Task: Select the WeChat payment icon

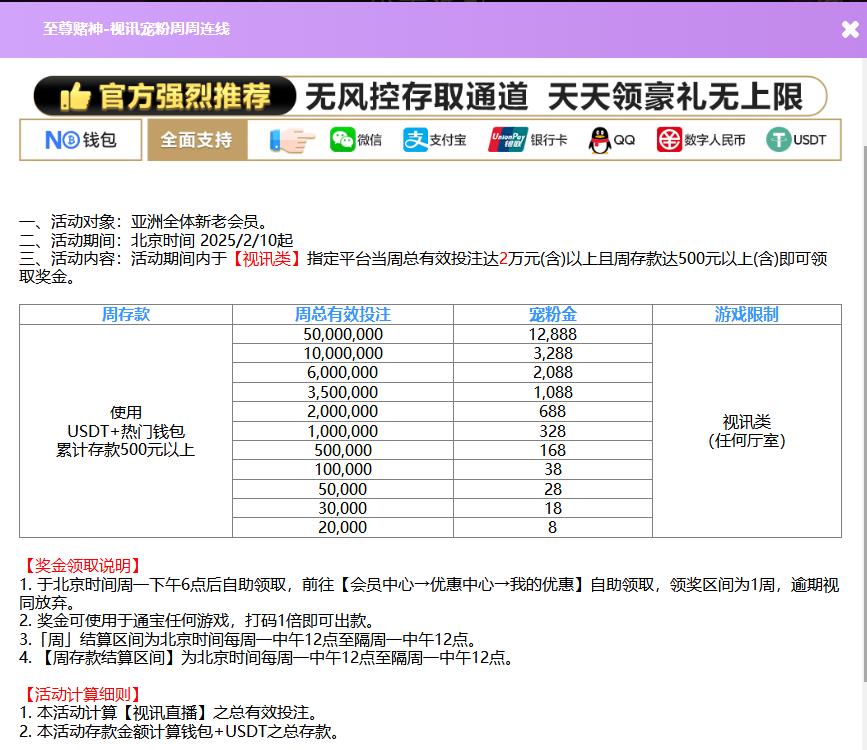Action: click(343, 140)
